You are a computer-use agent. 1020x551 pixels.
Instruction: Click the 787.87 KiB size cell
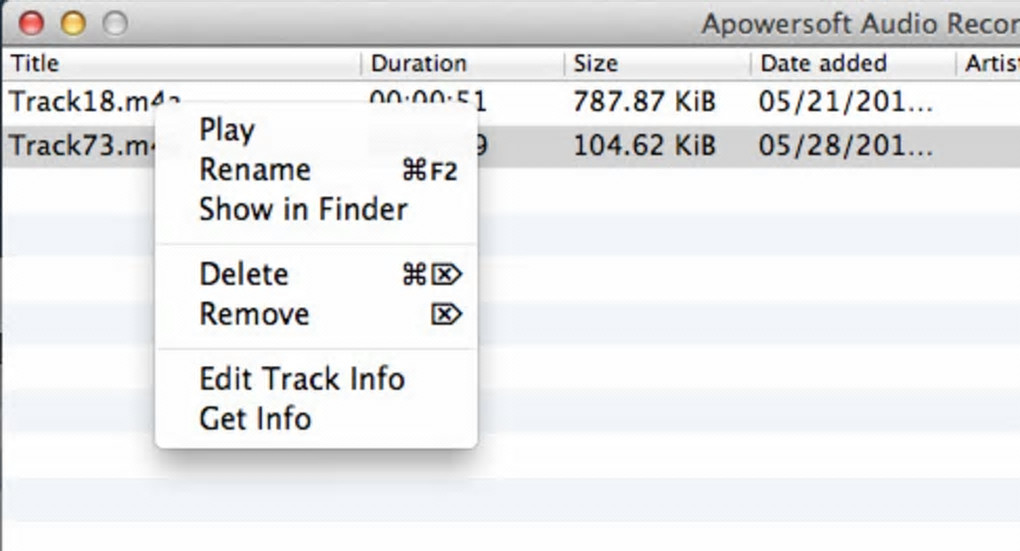point(644,102)
